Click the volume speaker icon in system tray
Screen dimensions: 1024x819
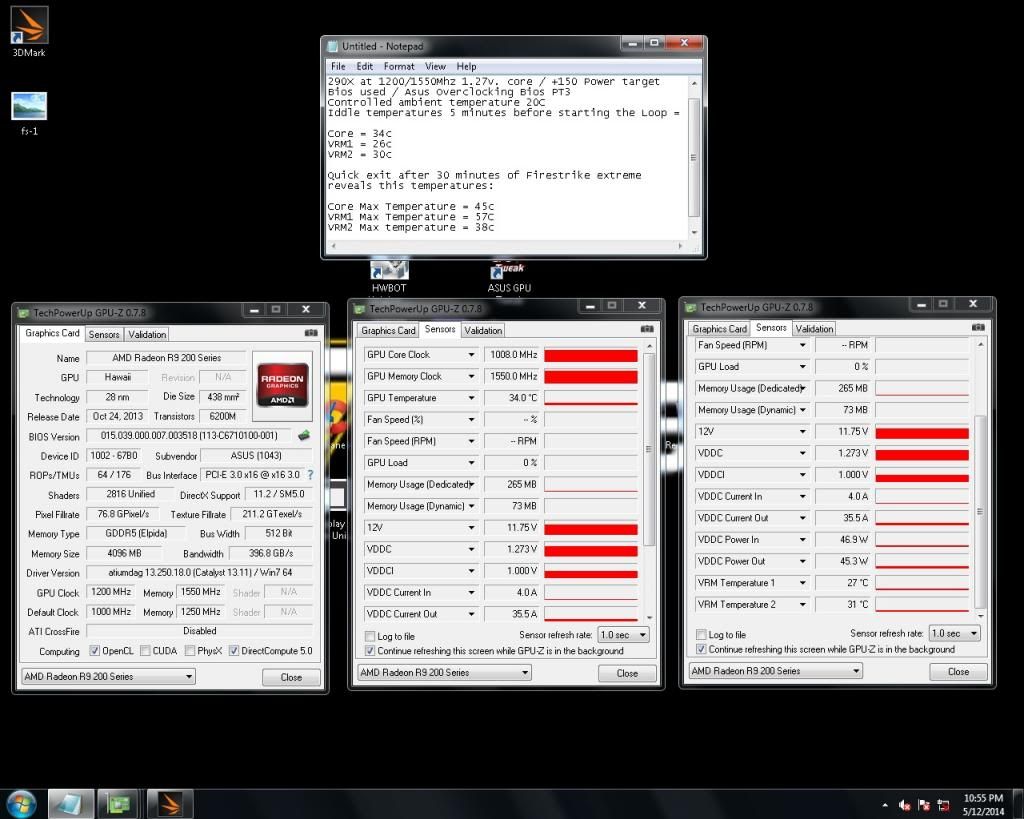[x=905, y=804]
